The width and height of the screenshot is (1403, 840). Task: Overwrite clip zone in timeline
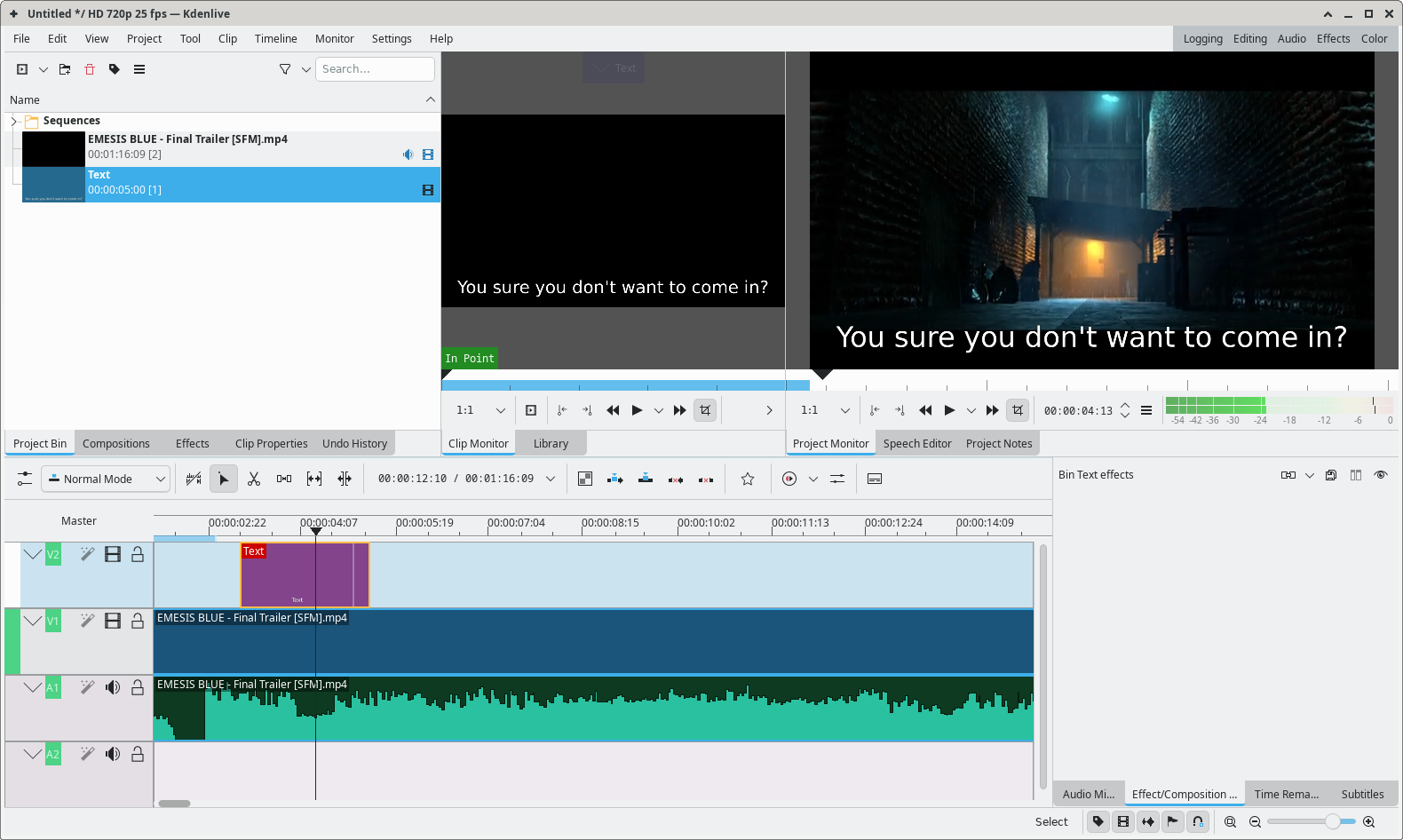click(646, 479)
